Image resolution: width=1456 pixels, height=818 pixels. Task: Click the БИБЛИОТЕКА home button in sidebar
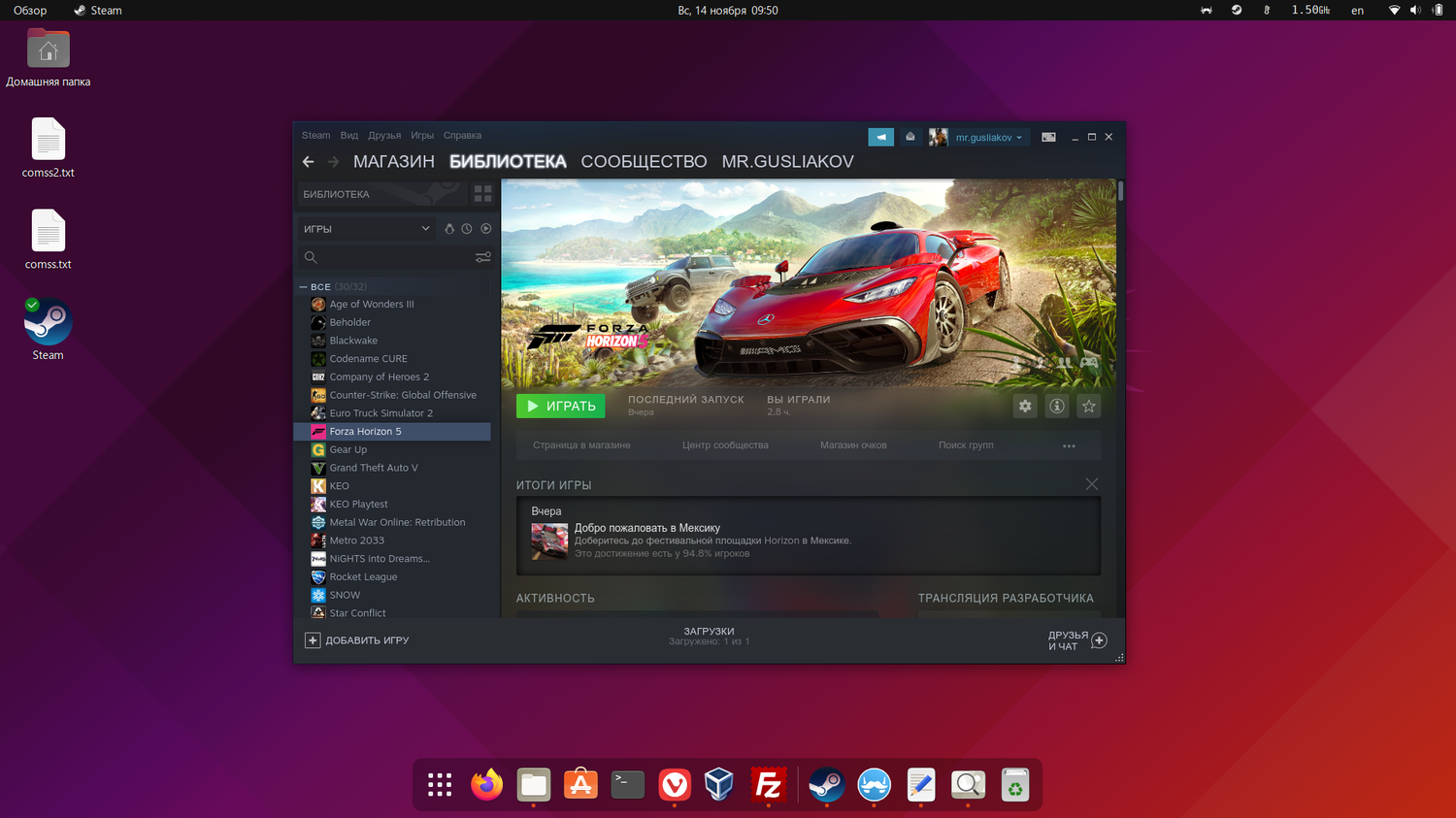click(382, 194)
